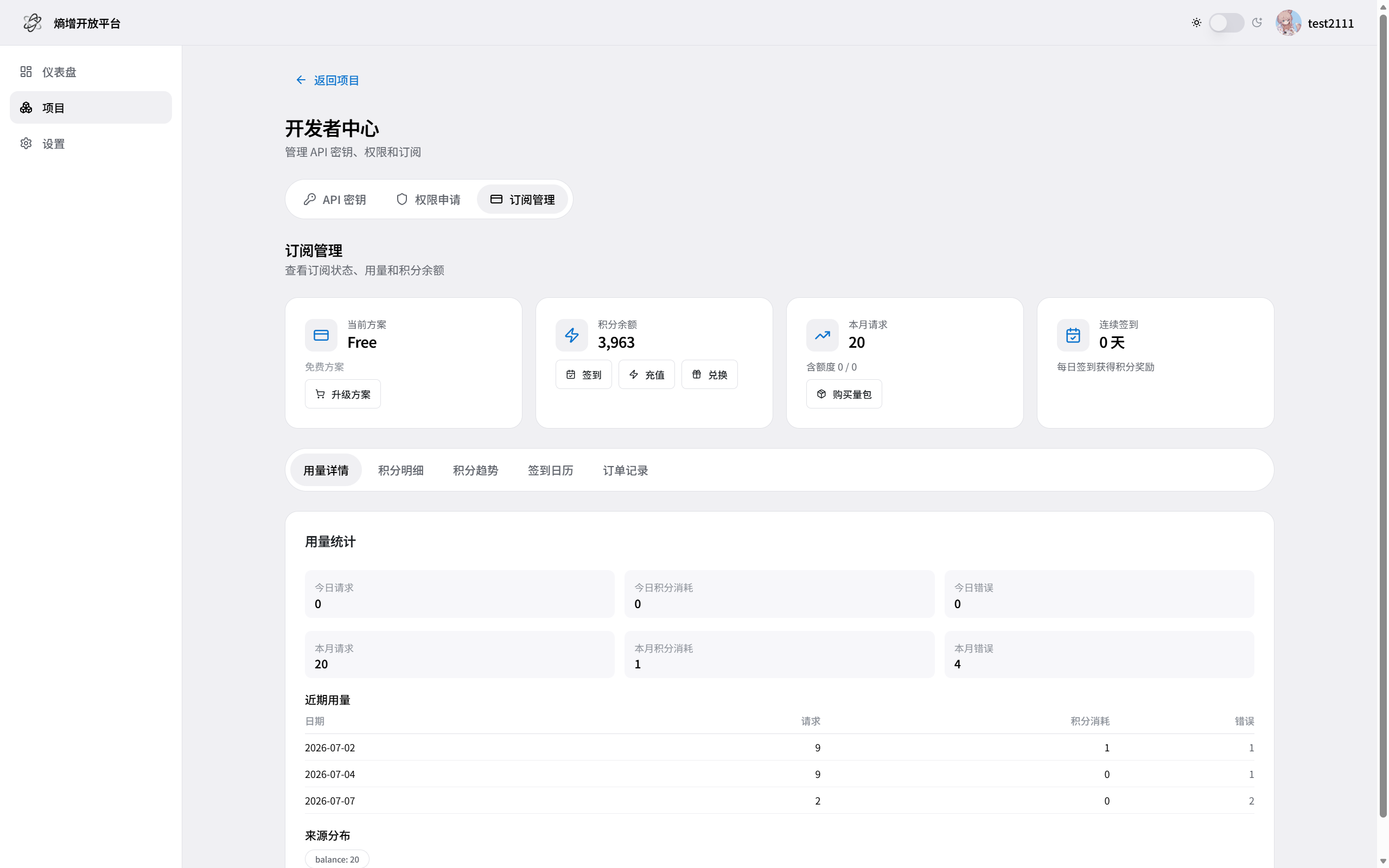This screenshot has height=868, width=1389.
Task: Click the 返回项目 back link
Action: pyautogui.click(x=327, y=80)
